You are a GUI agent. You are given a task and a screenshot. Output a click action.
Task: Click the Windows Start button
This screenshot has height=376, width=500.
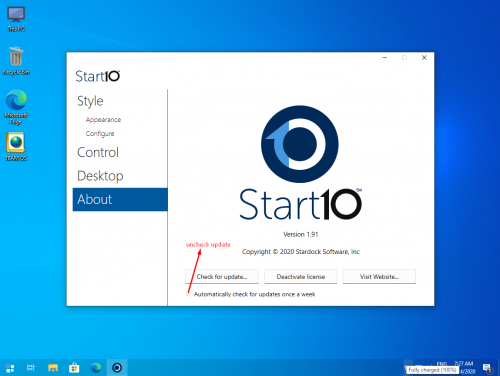10,368
